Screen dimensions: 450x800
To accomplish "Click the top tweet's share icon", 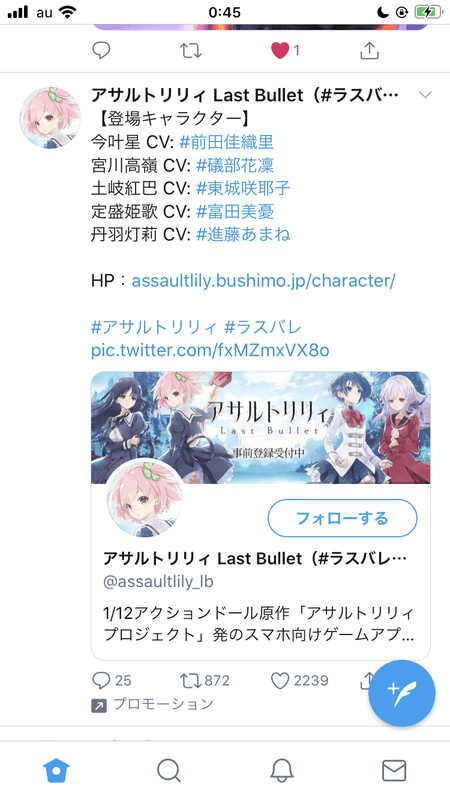I will [x=369, y=50].
